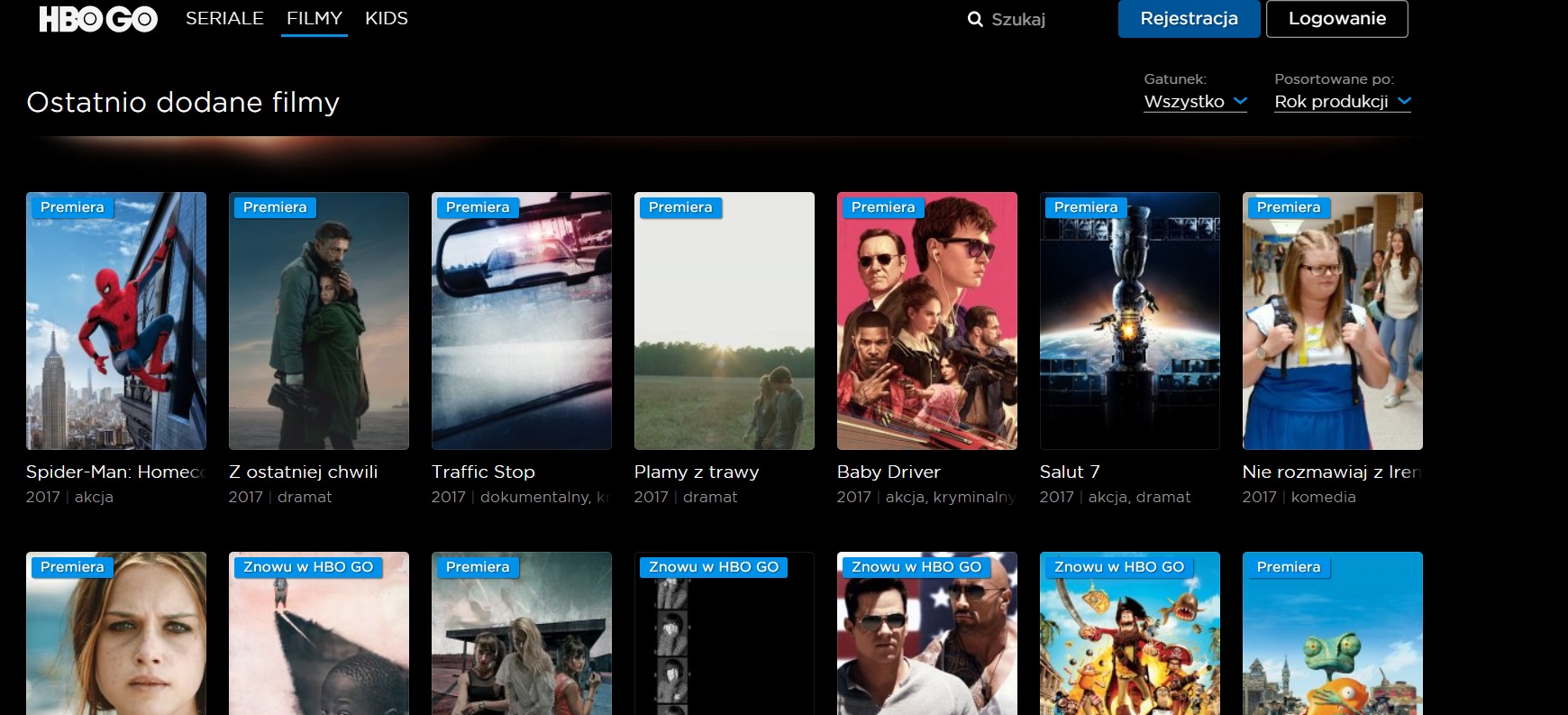
Task: Open the Baby Driver poster
Action: coord(927,321)
